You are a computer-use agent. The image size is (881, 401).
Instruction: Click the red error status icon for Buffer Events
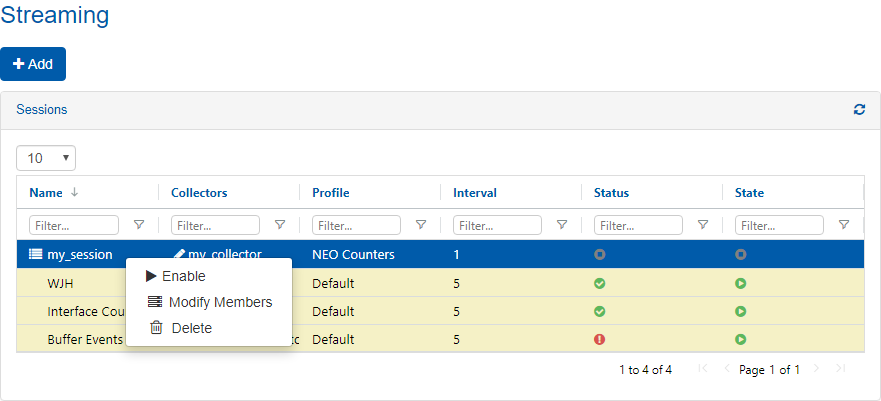[599, 339]
